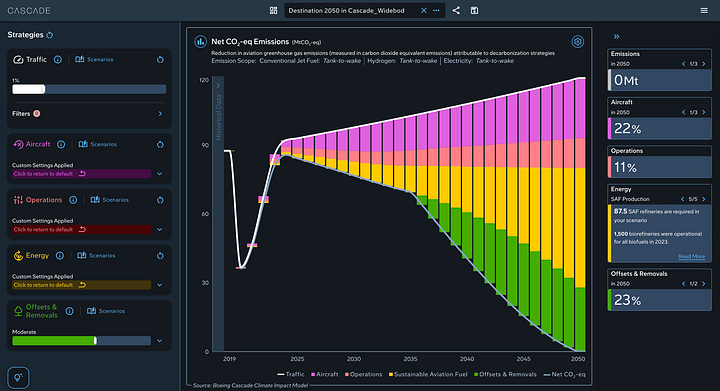Open Operations info tooltip icon
The height and width of the screenshot is (391, 720).
[73, 200]
